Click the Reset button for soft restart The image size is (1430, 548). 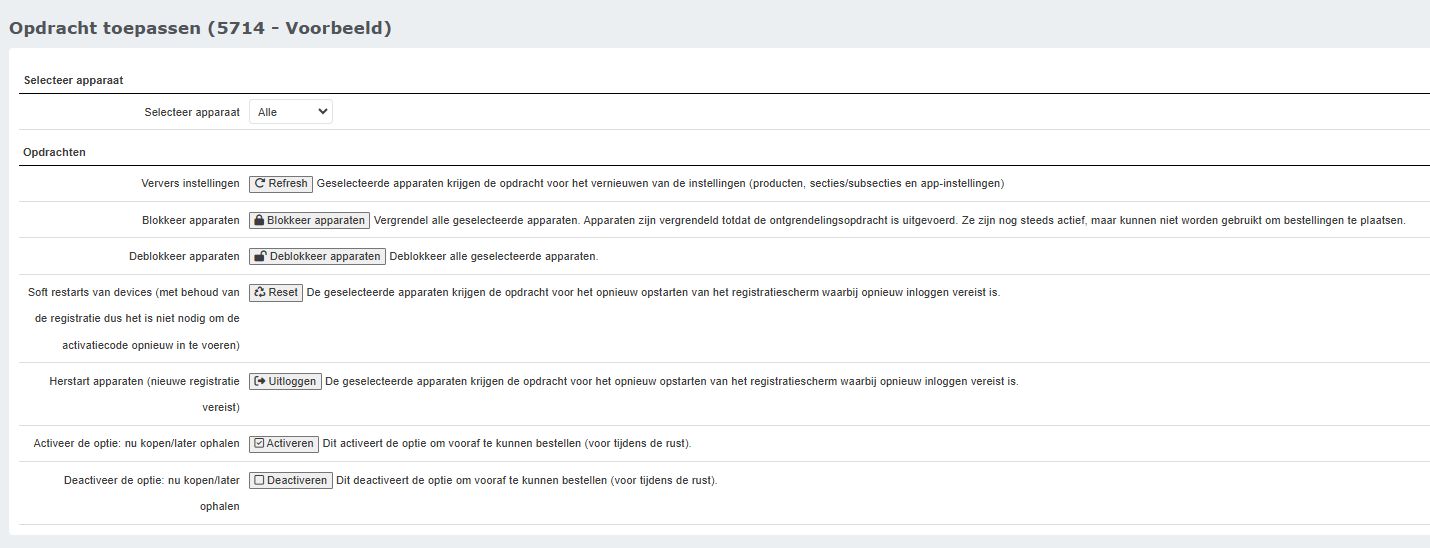point(276,293)
